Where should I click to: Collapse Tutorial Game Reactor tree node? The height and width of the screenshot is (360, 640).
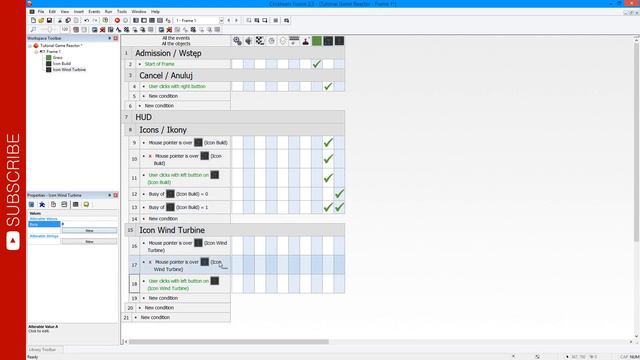[x=30, y=46]
